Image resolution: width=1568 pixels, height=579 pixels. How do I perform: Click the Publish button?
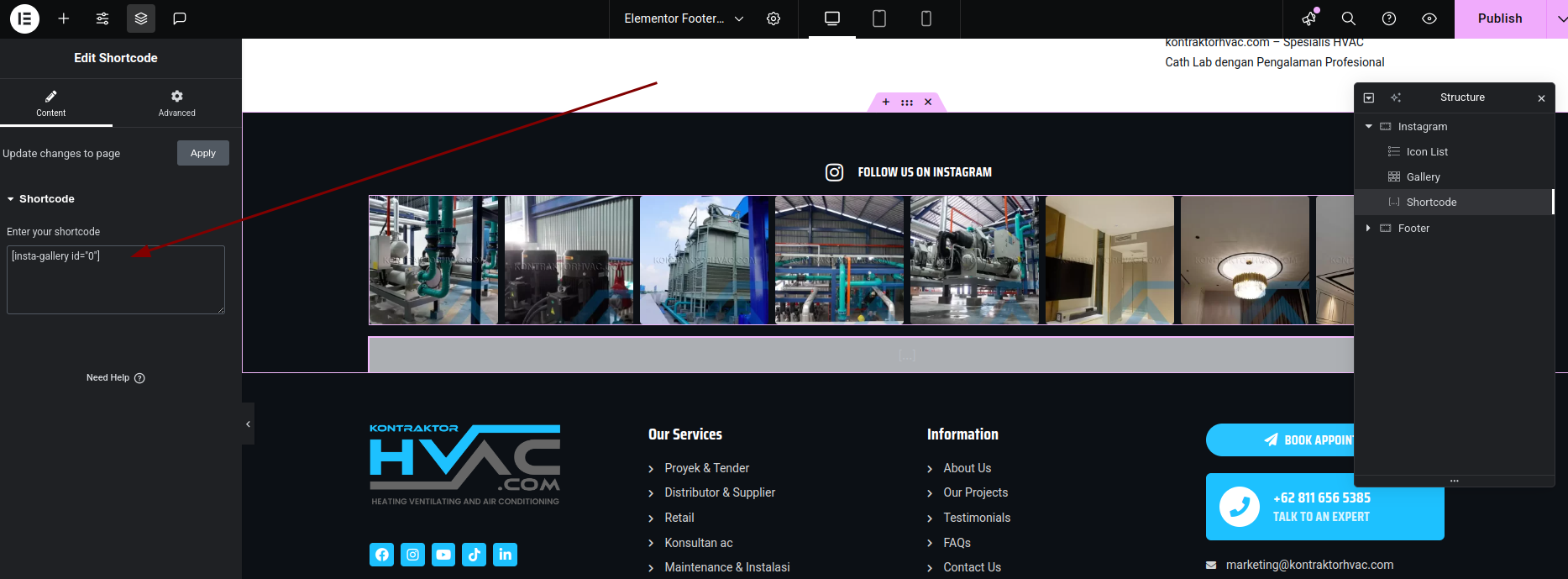1500,18
